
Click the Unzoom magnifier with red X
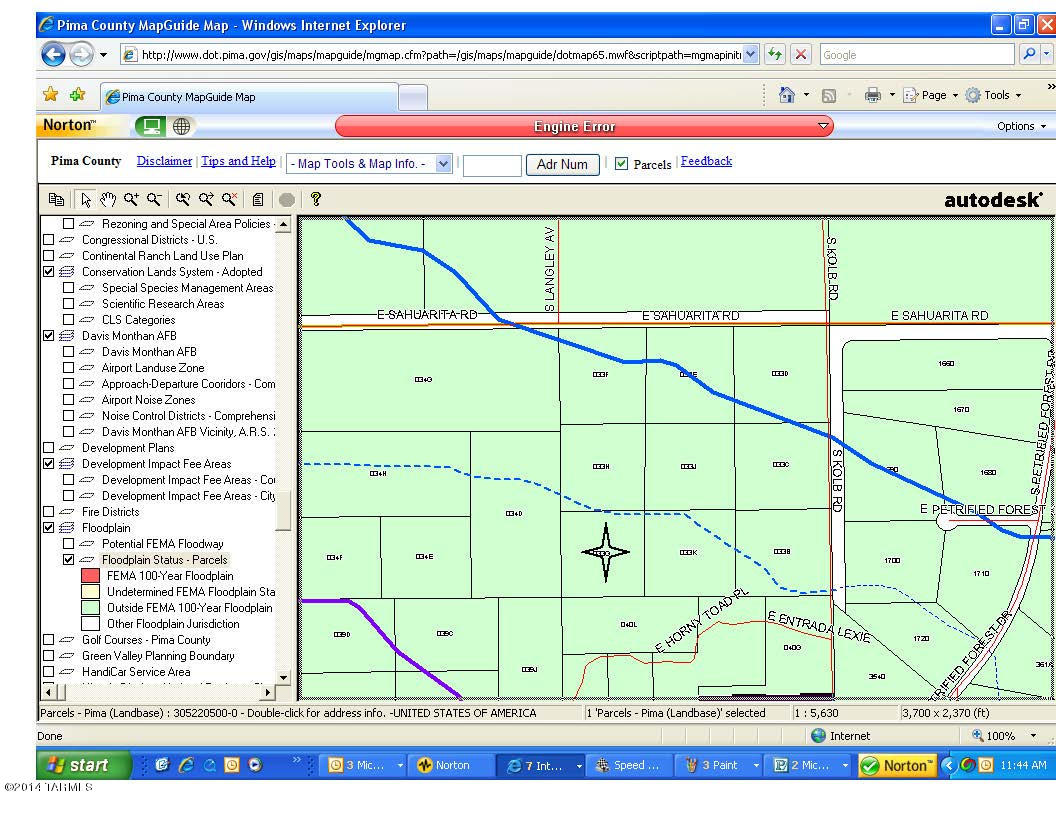[229, 199]
